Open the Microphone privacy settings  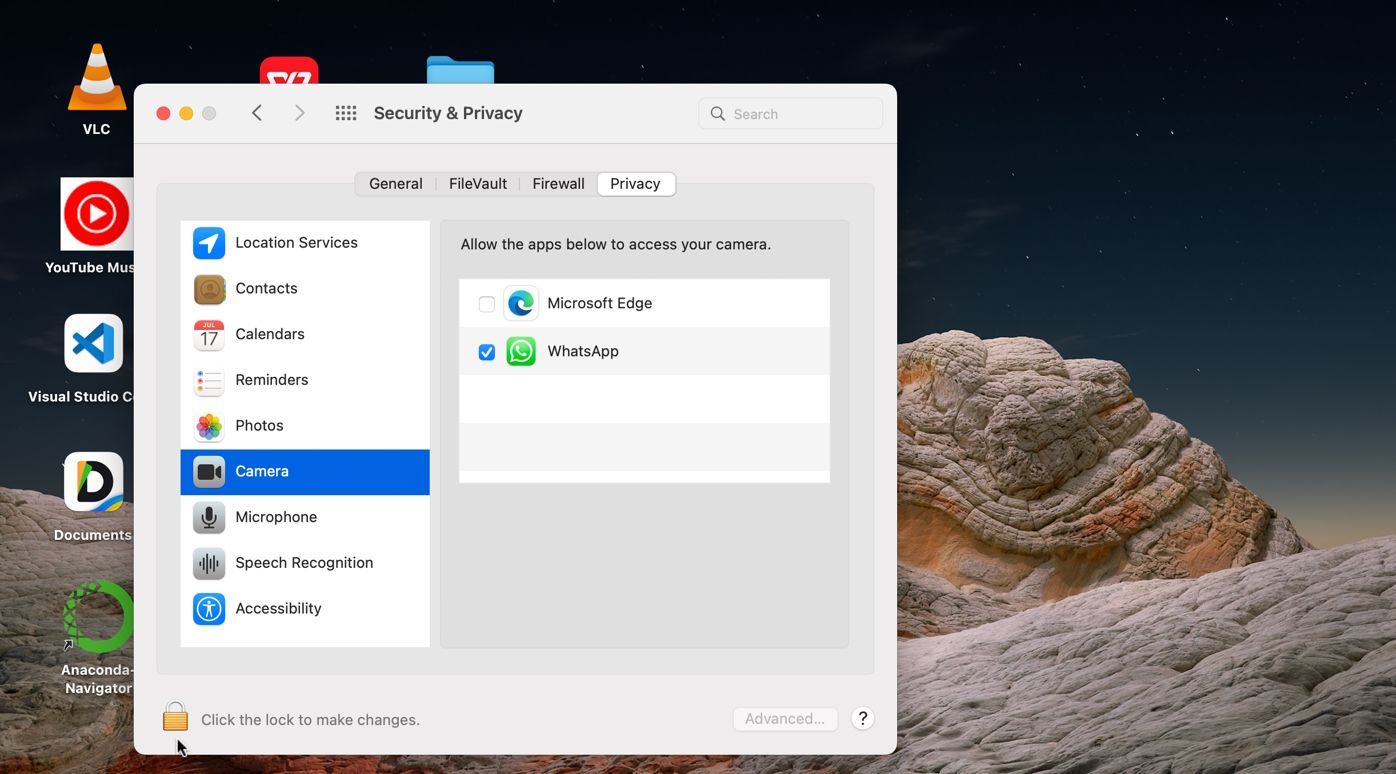pyautogui.click(x=275, y=517)
